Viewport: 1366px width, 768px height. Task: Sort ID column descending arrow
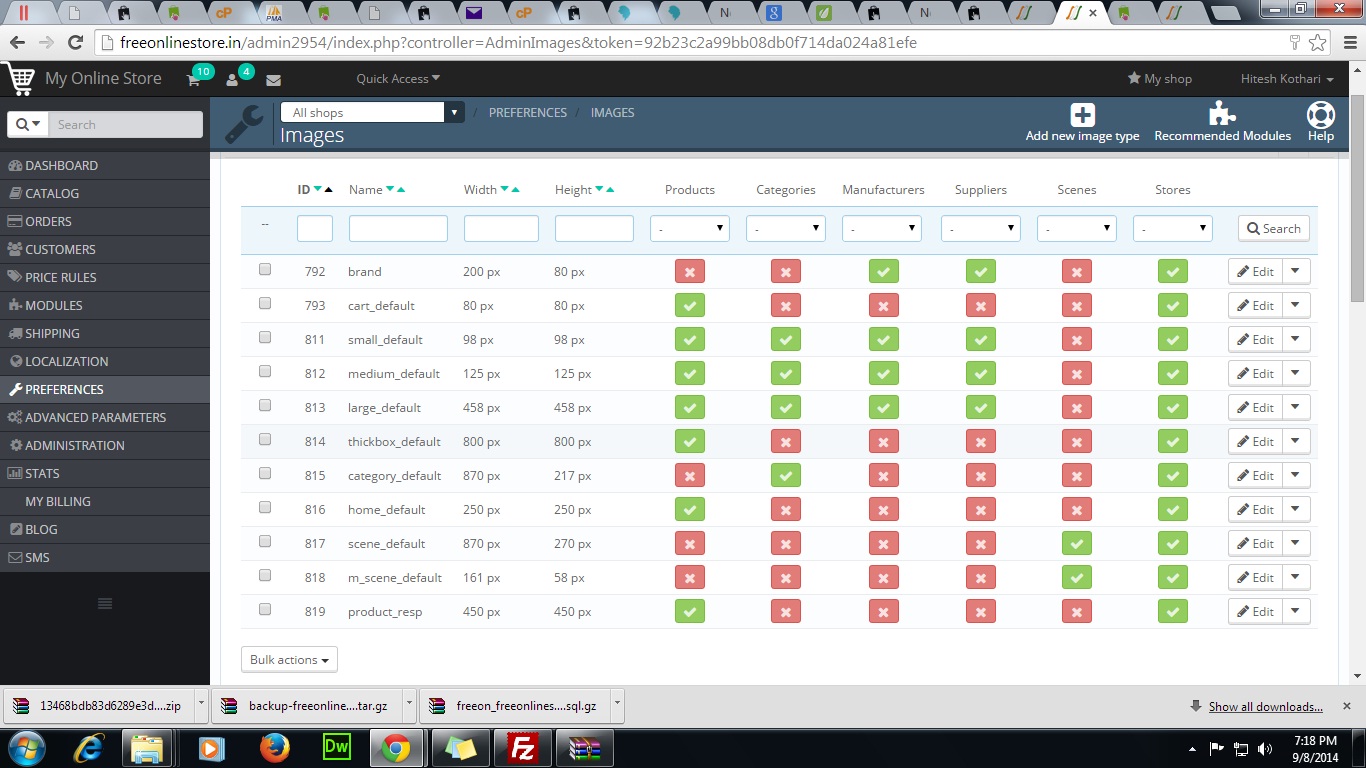click(x=318, y=190)
